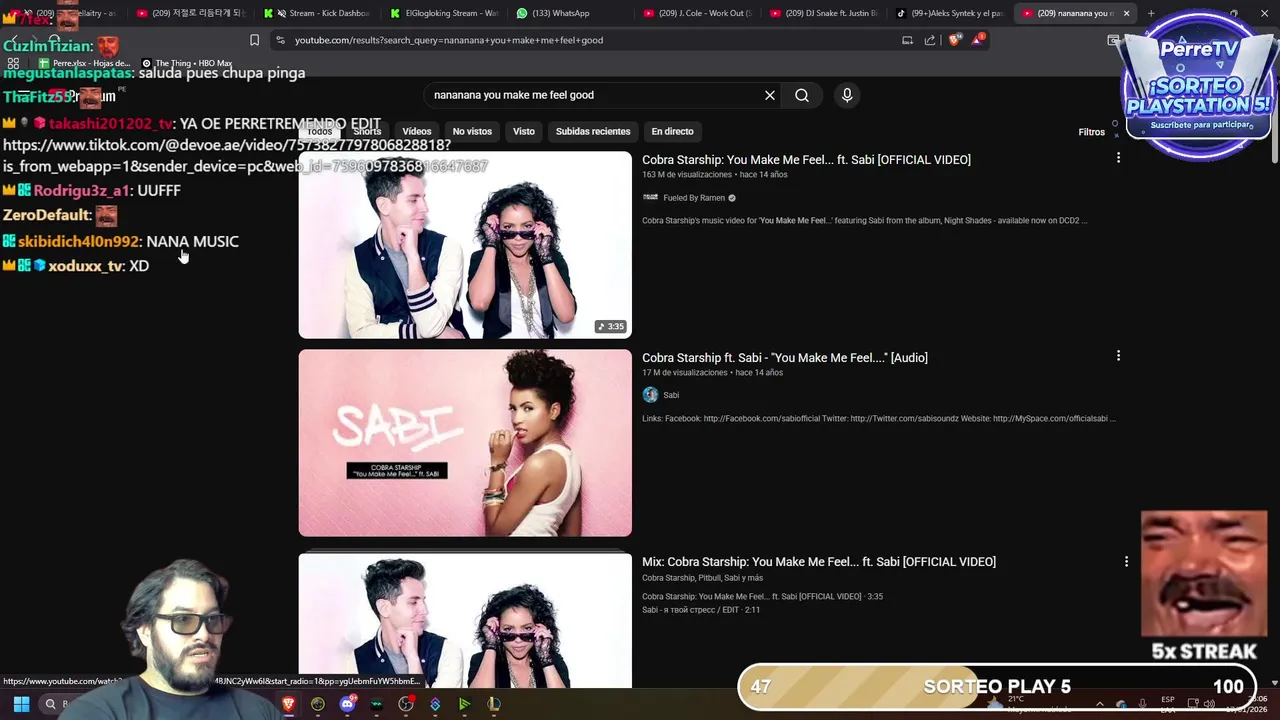Viewport: 1280px width, 720px height.
Task: Open Brave browser from the taskbar
Action: pos(289,704)
